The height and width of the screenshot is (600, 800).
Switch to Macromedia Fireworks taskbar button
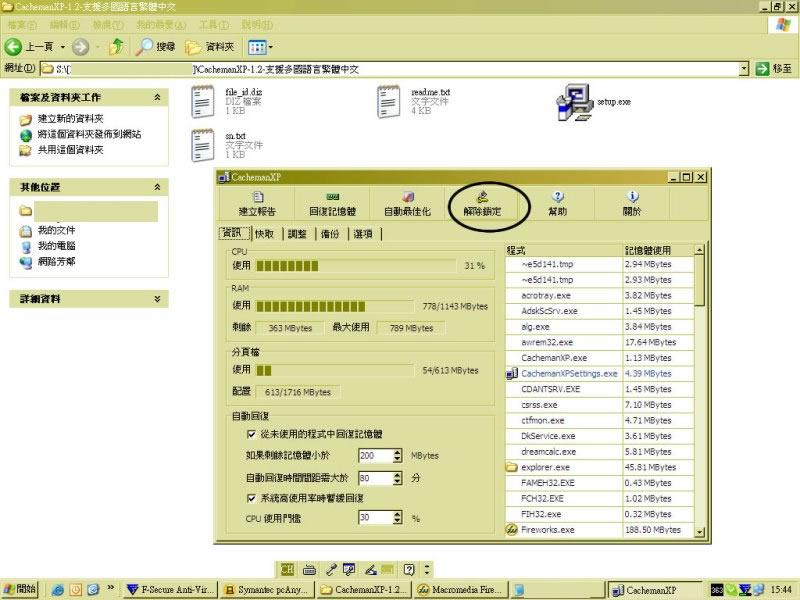click(463, 590)
